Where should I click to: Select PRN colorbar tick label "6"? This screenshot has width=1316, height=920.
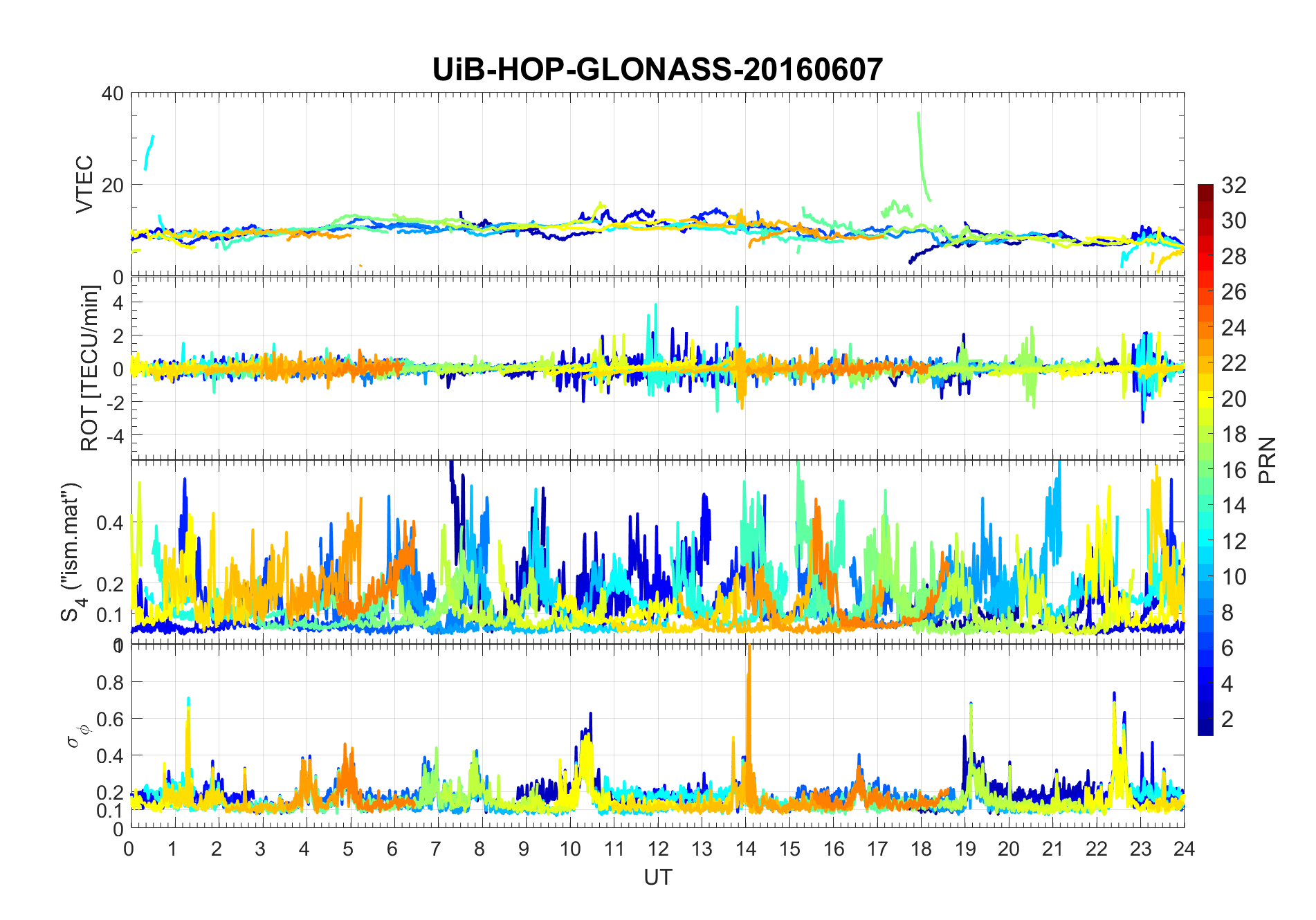click(x=1227, y=647)
